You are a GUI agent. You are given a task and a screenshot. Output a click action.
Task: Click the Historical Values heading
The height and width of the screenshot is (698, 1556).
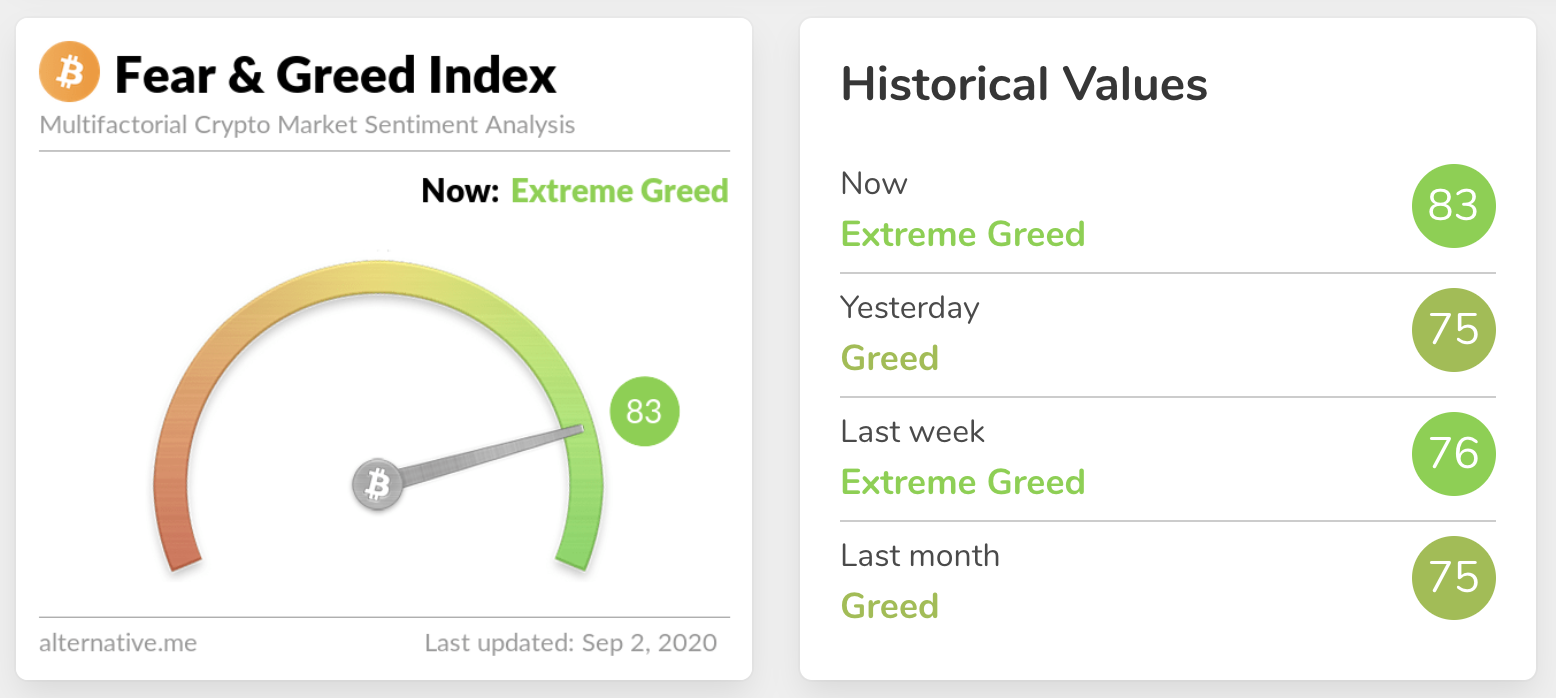tap(1024, 84)
